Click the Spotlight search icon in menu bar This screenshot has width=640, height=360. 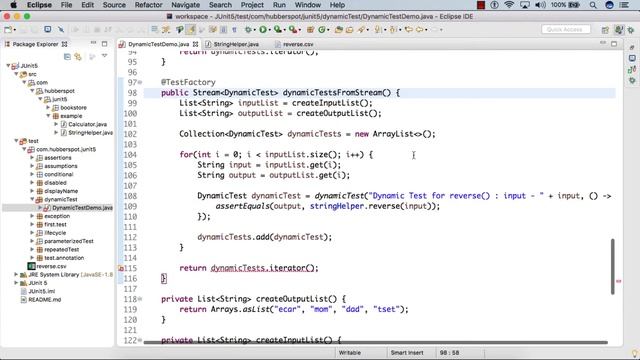593,5
